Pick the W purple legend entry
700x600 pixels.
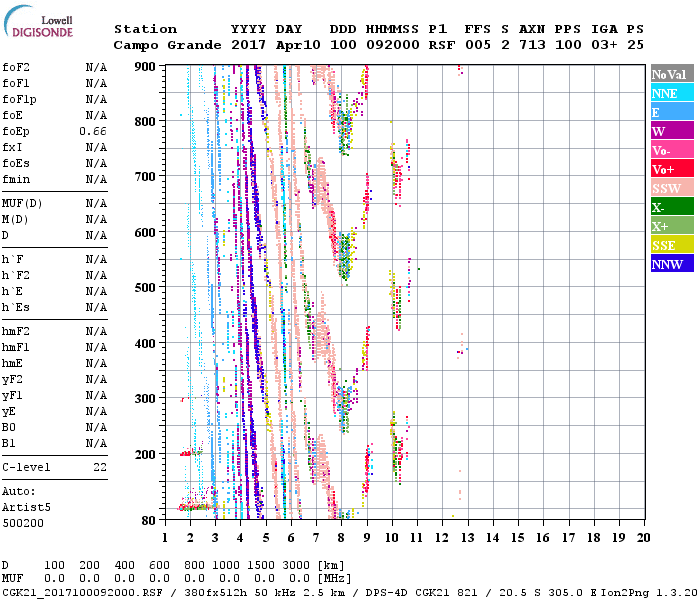[672, 131]
